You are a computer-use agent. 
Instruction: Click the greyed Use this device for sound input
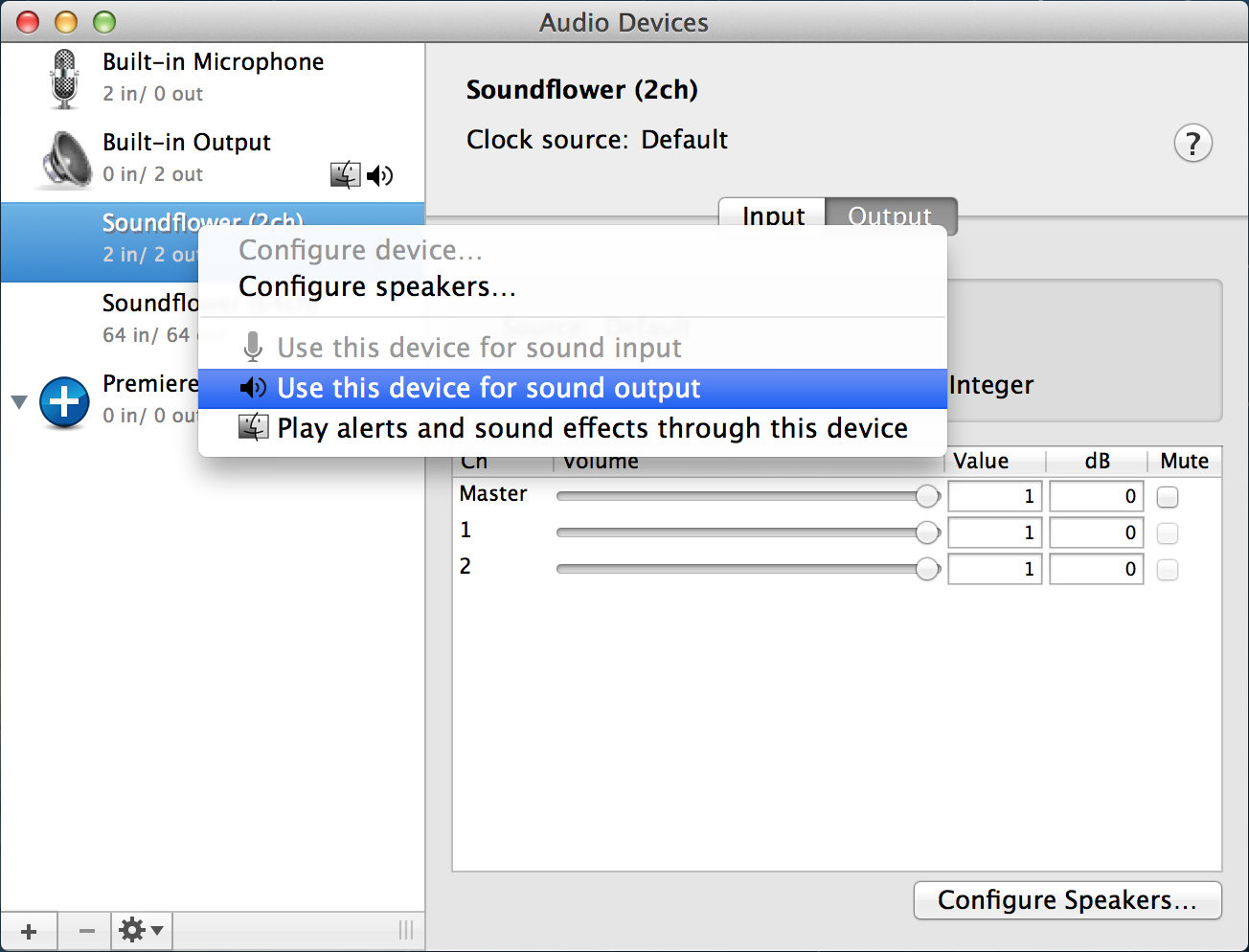pos(573,348)
